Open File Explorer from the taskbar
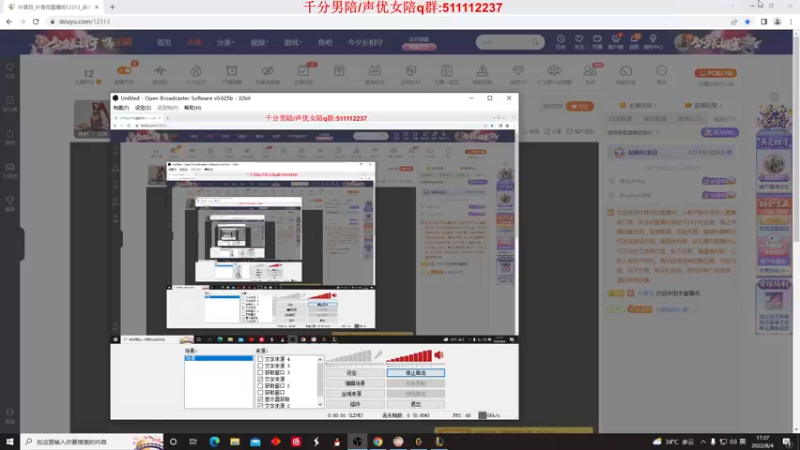 [235, 441]
